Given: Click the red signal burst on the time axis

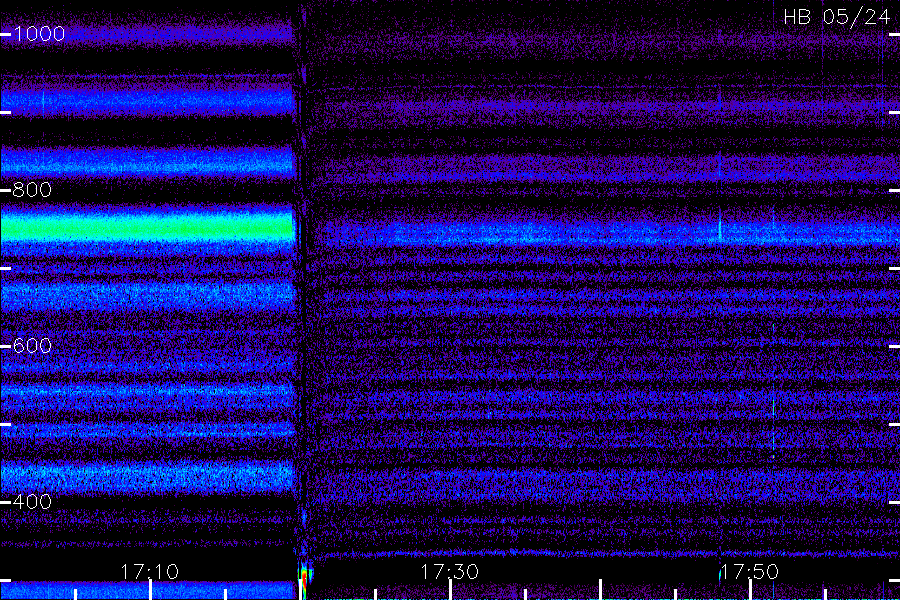Looking at the screenshot, I should [304, 581].
